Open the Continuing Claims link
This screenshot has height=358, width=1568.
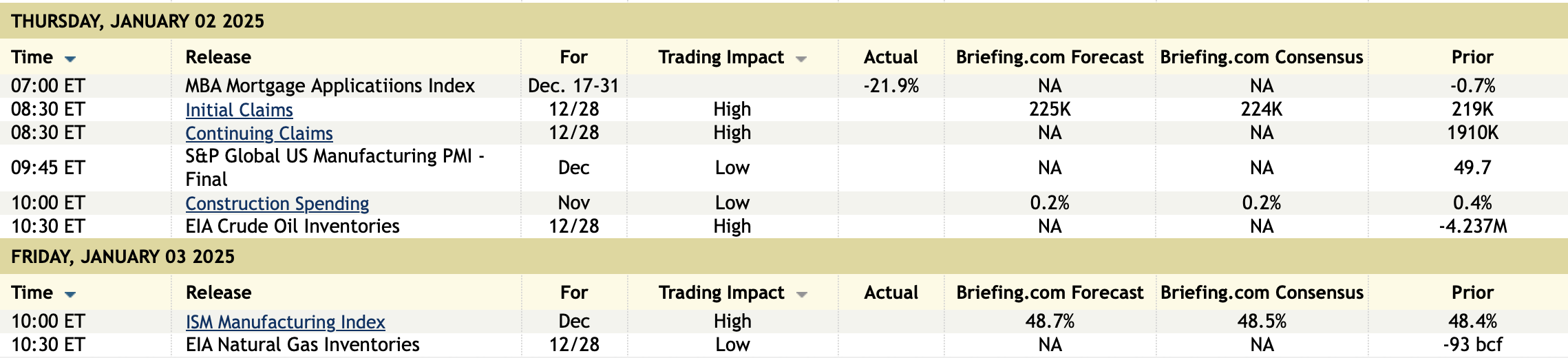pyautogui.click(x=259, y=133)
